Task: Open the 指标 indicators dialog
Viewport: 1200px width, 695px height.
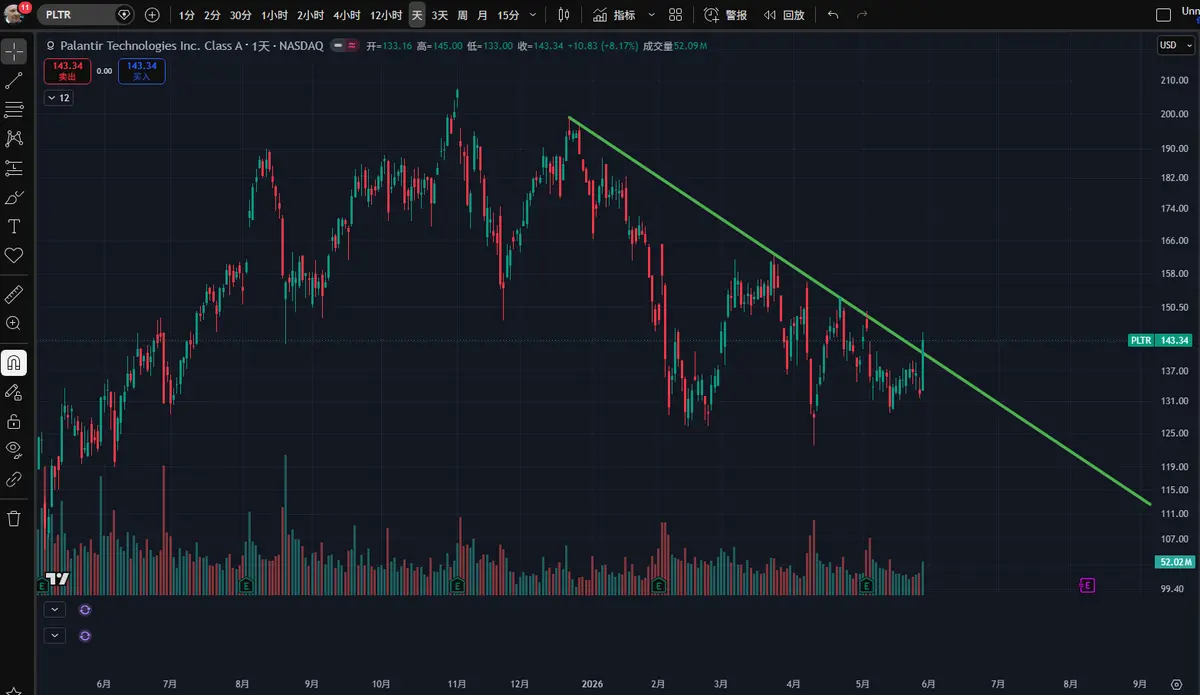Action: click(x=613, y=15)
